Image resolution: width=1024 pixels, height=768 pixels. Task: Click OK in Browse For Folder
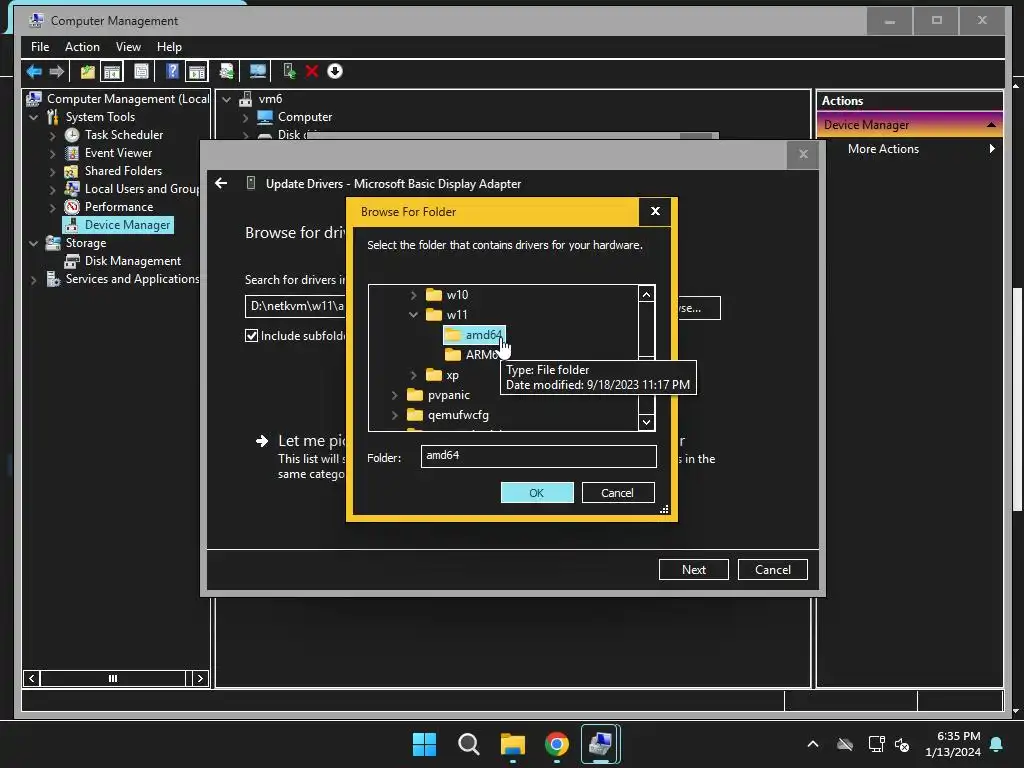click(537, 493)
